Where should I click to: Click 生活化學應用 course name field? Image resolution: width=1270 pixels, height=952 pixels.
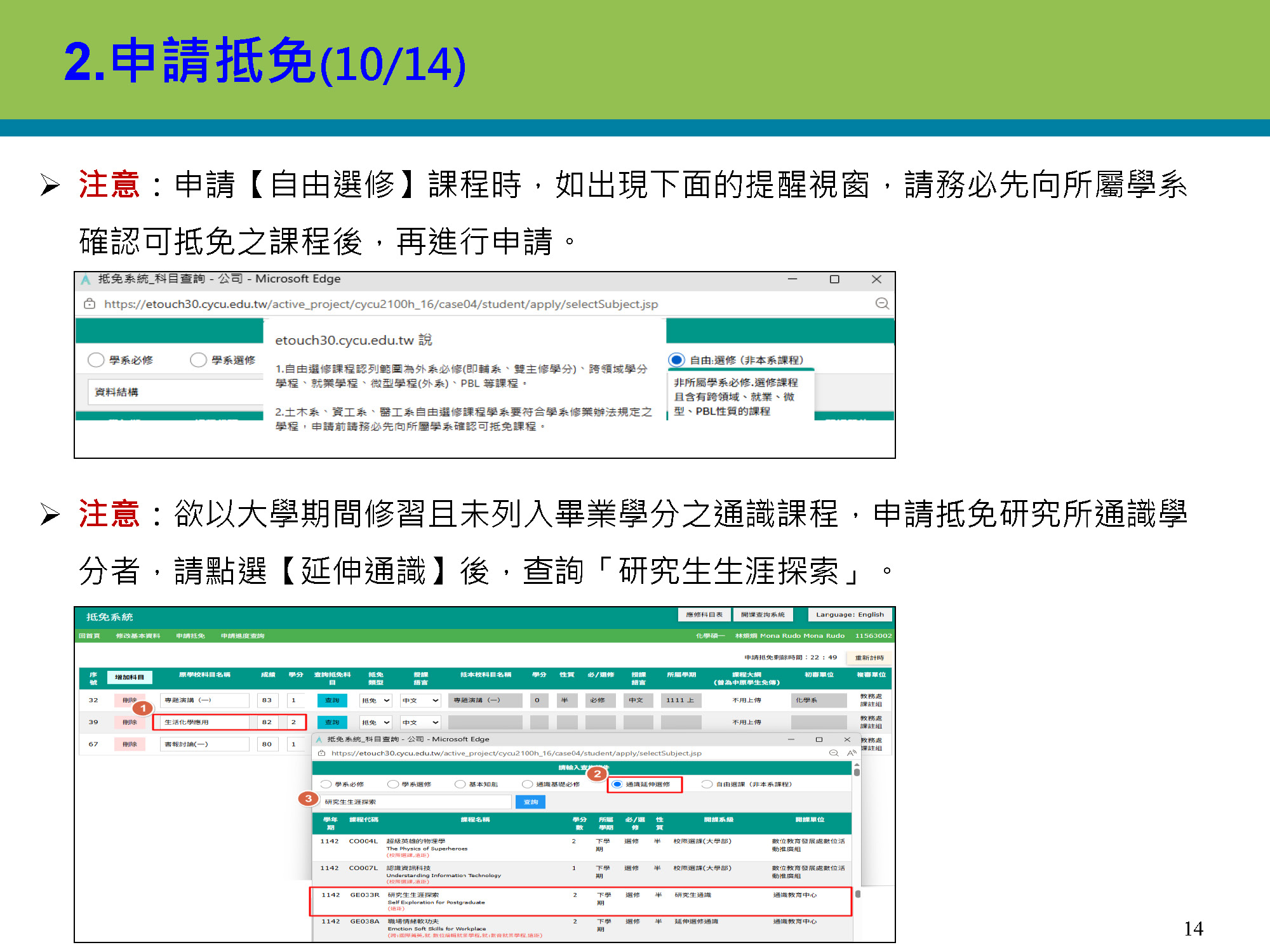coord(204,722)
